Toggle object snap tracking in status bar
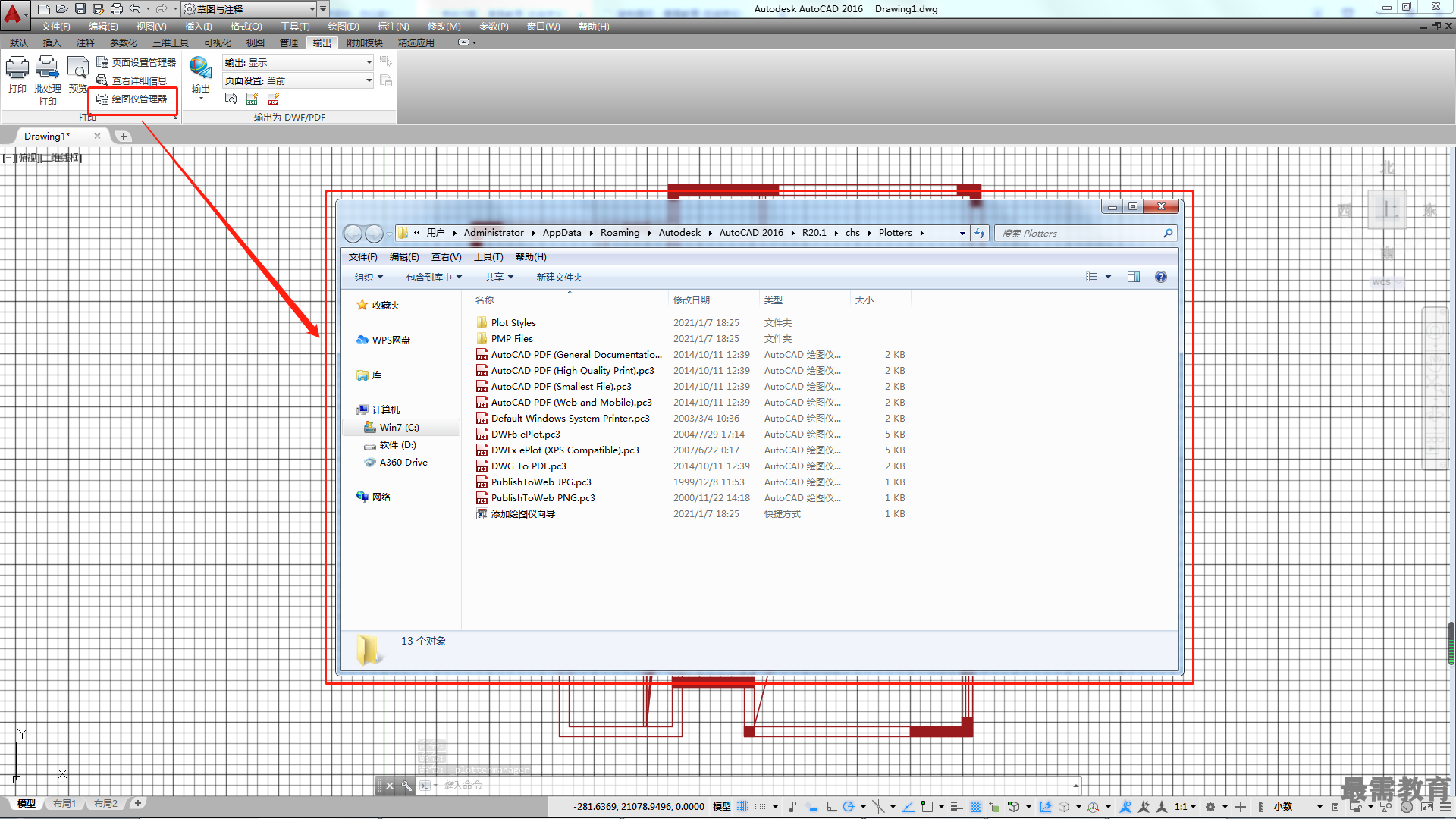The width and height of the screenshot is (1456, 819). click(908, 807)
